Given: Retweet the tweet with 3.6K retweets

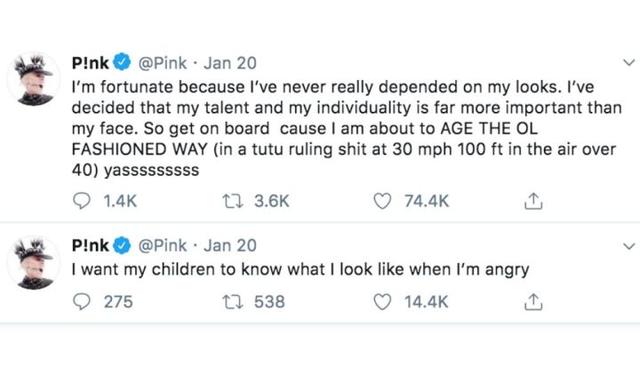Looking at the screenshot, I should tap(233, 201).
